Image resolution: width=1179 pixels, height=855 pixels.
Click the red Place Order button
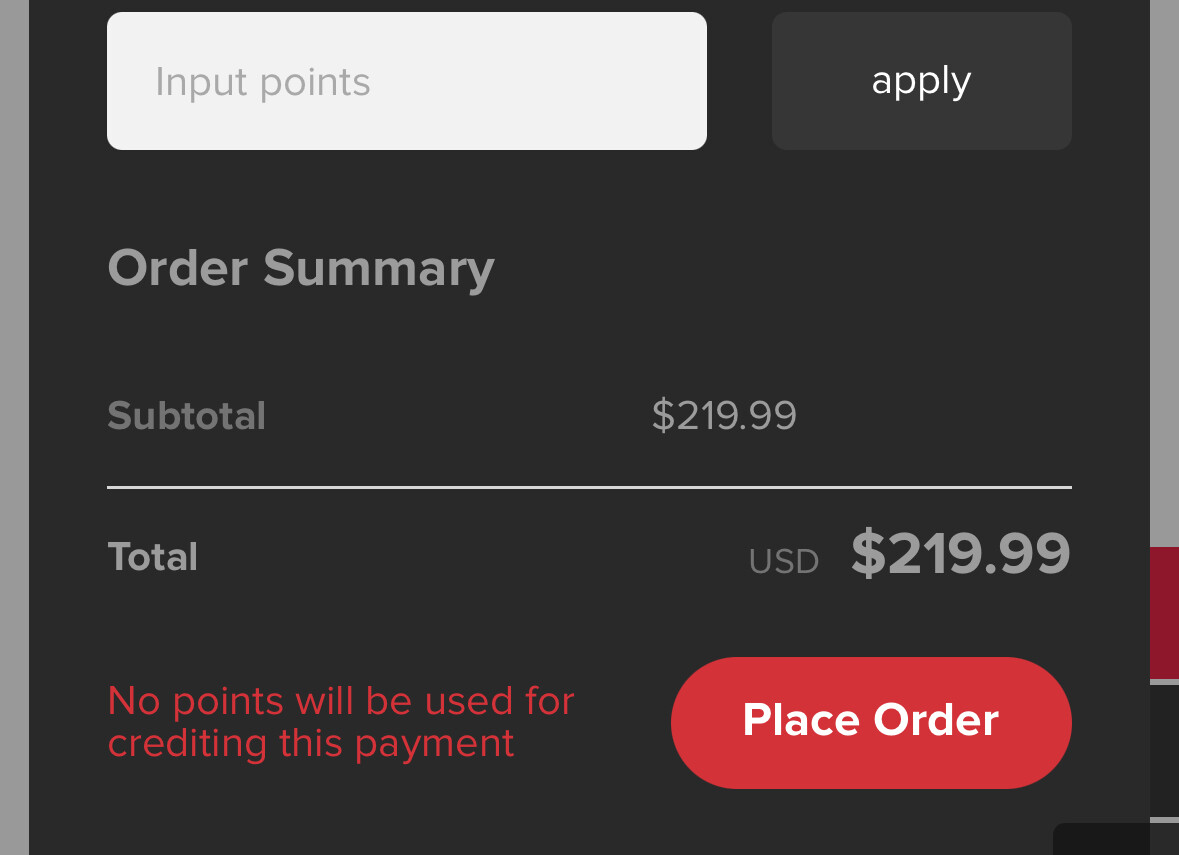[x=870, y=722]
